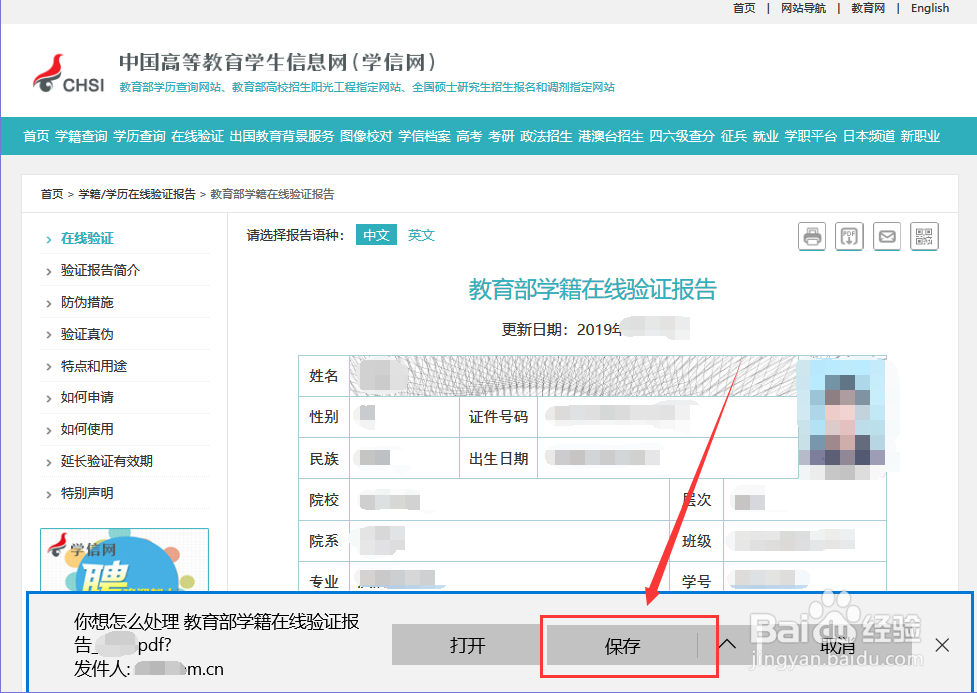Switch site to English link
Image resolution: width=977 pixels, height=693 pixels.
click(x=930, y=8)
